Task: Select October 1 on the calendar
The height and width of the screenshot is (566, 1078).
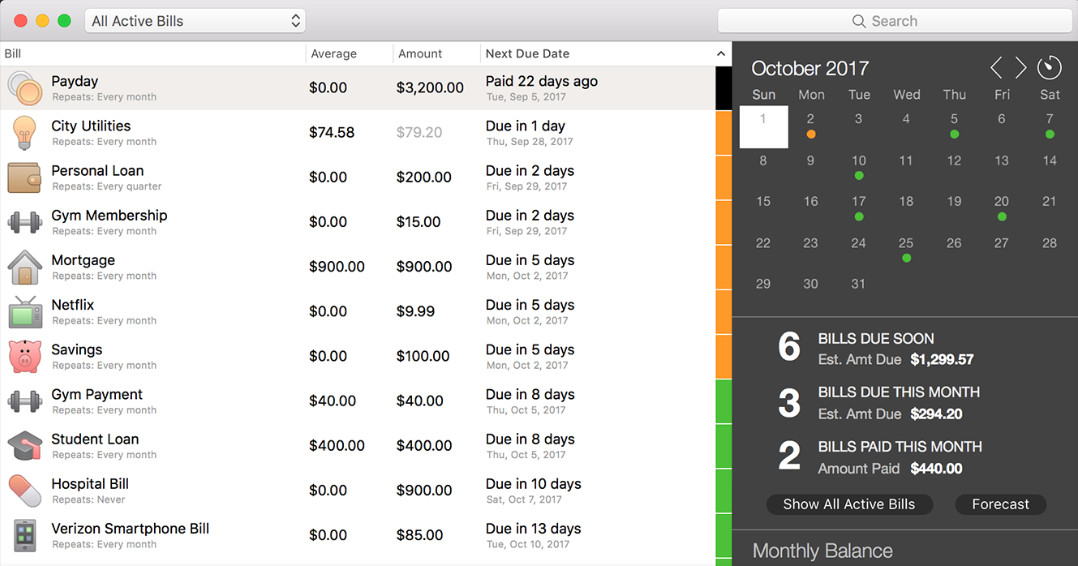Action: click(x=763, y=127)
